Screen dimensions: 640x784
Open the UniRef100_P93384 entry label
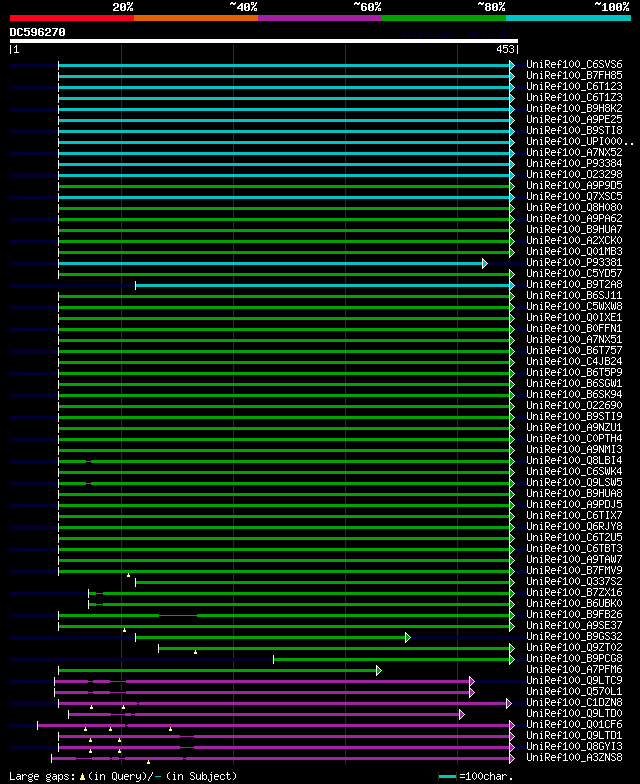[574, 164]
